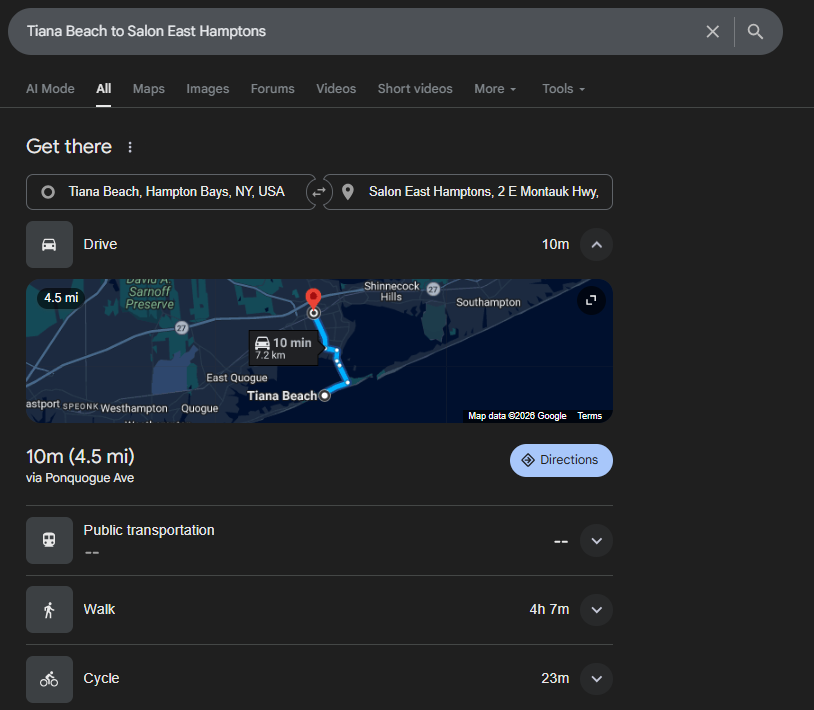Expand the Walk route details
This screenshot has width=814, height=710.
[x=596, y=610]
